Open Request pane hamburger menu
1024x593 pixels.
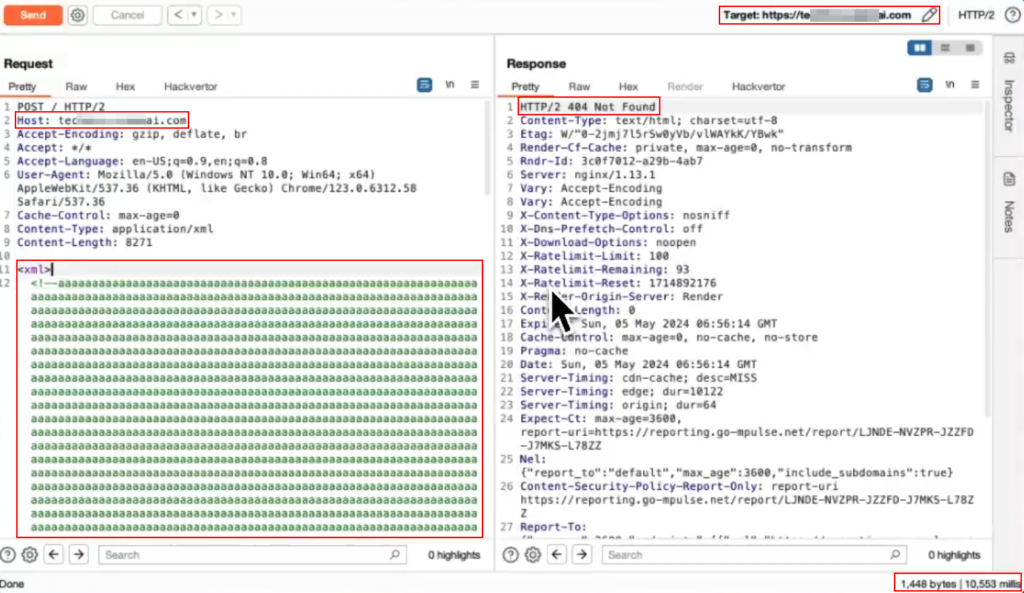[475, 85]
